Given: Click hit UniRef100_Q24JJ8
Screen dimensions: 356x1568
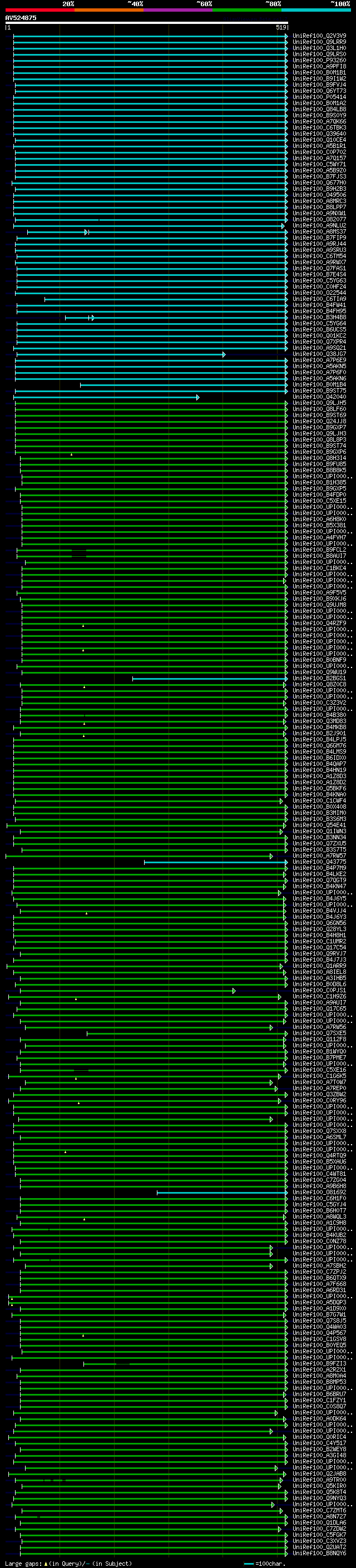Looking at the screenshot, I should [319, 422].
